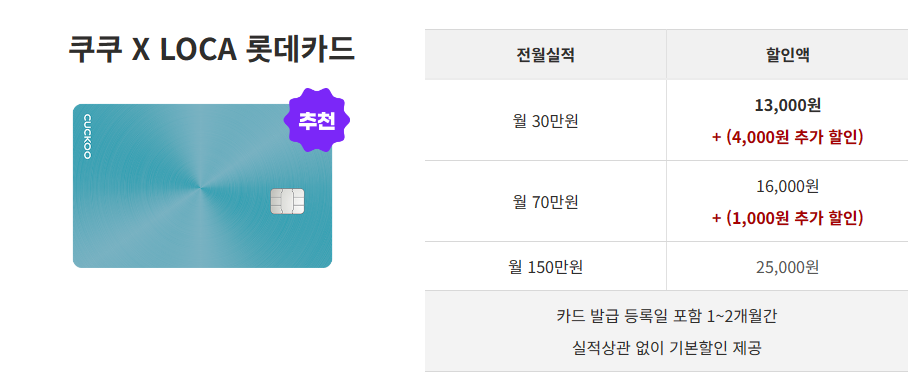Click the purple 추천 badge
917x376 pixels.
[x=316, y=120]
